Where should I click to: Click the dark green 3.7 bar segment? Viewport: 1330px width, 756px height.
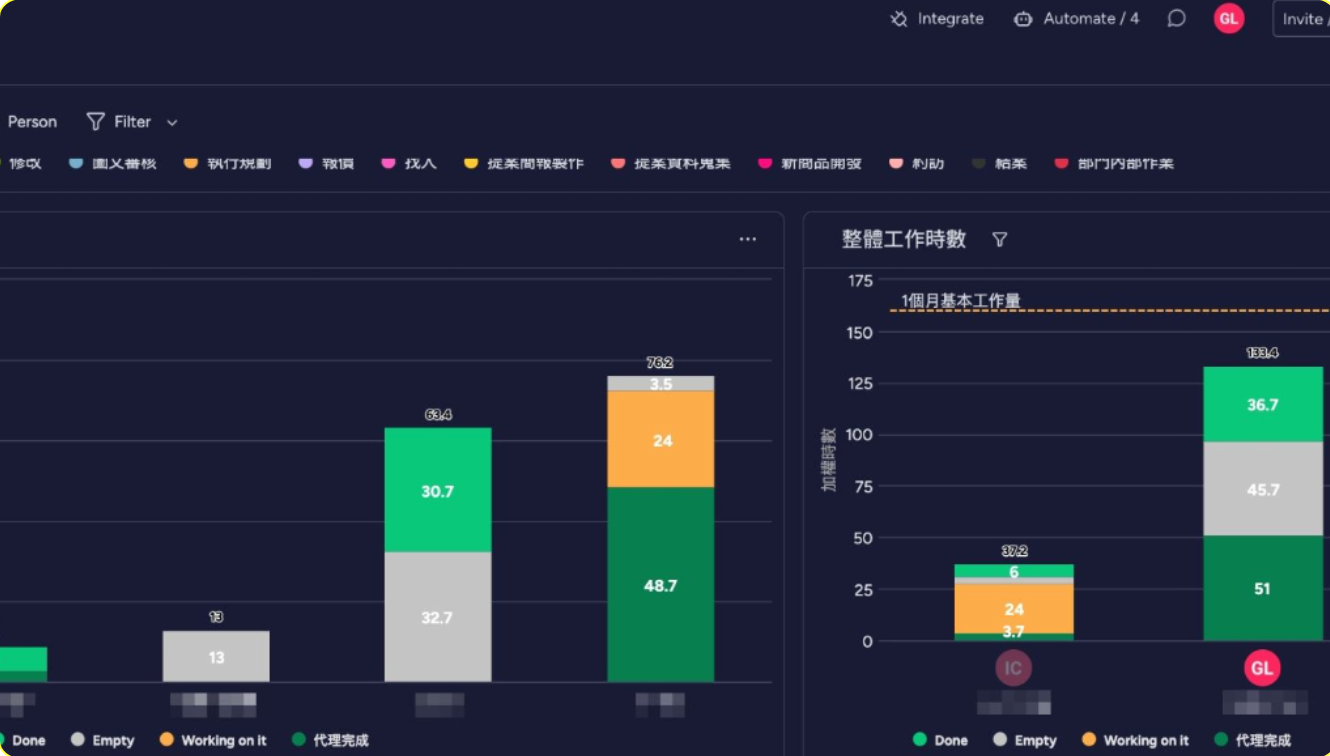pyautogui.click(x=1014, y=637)
